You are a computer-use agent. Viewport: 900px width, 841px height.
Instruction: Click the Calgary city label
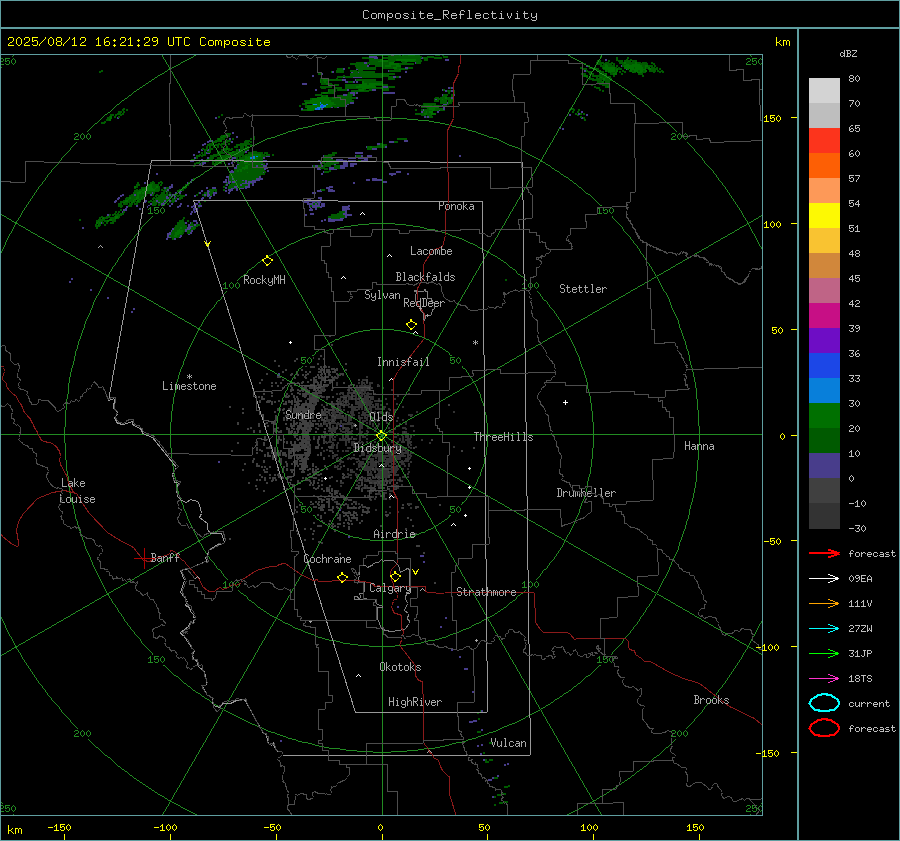(x=390, y=588)
